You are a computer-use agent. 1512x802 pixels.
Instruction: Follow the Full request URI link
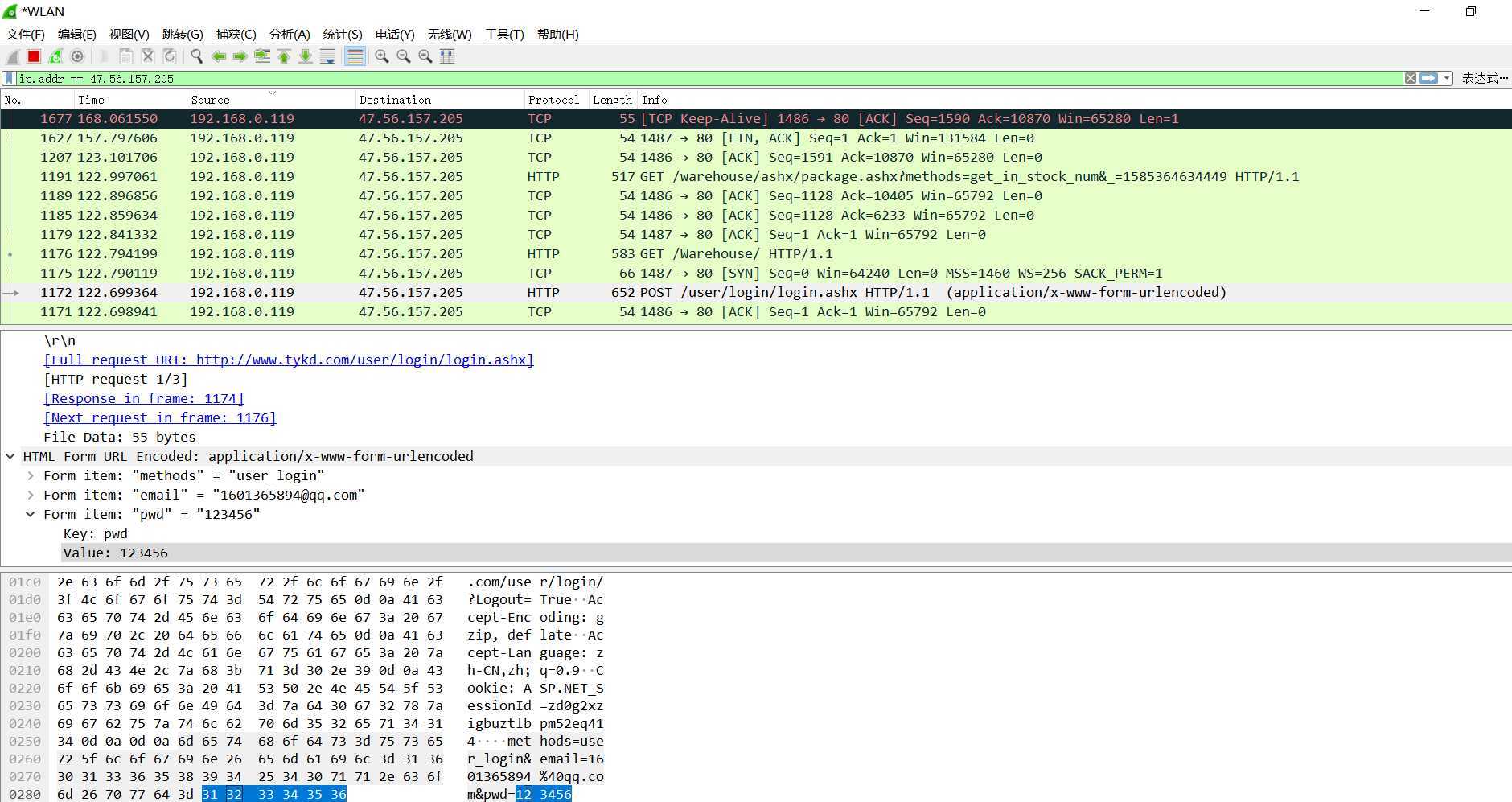coord(289,360)
